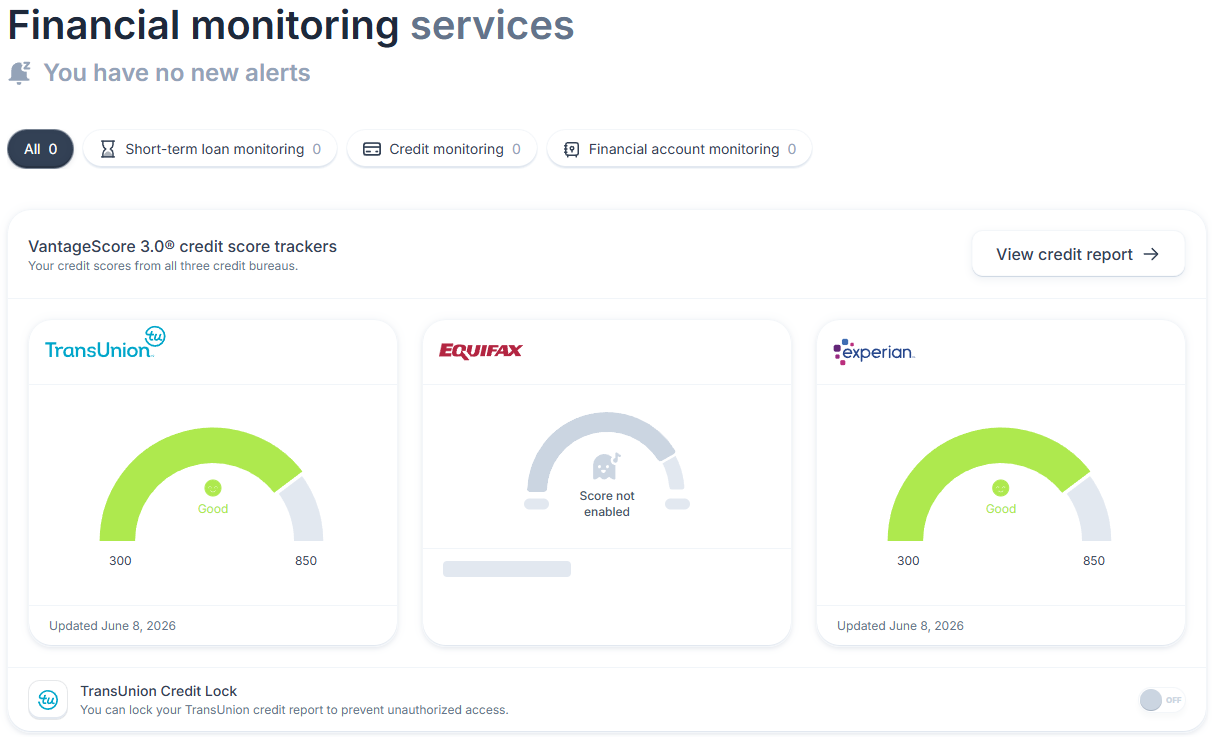Click 'Good' label on TransUnion card
The height and width of the screenshot is (737, 1212).
213,509
